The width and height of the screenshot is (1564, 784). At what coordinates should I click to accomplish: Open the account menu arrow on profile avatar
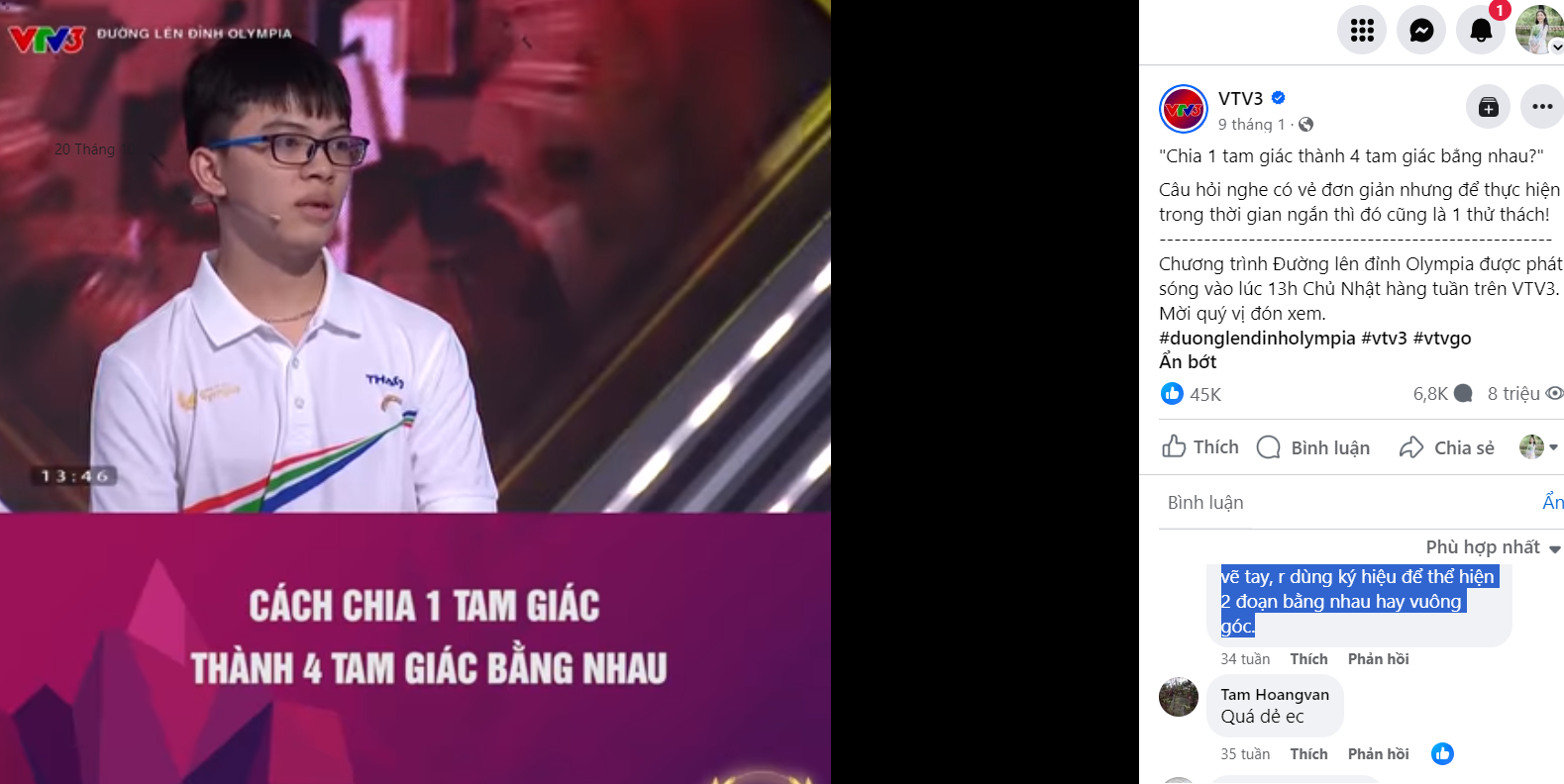point(1557,47)
